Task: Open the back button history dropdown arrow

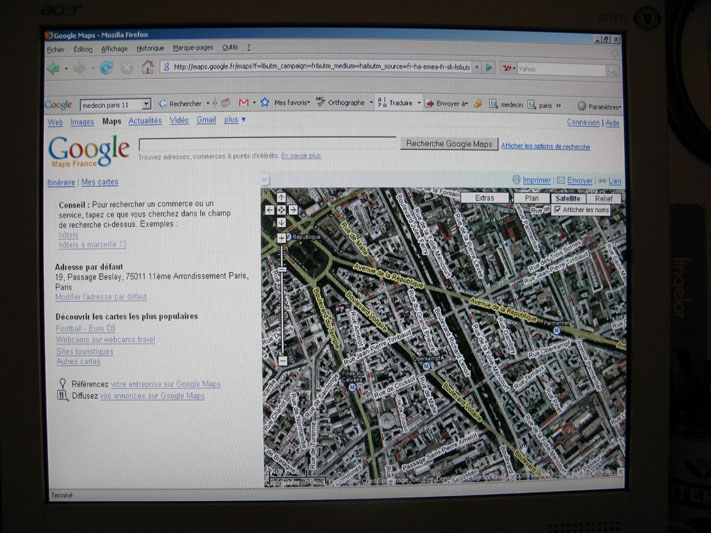Action: [66, 68]
